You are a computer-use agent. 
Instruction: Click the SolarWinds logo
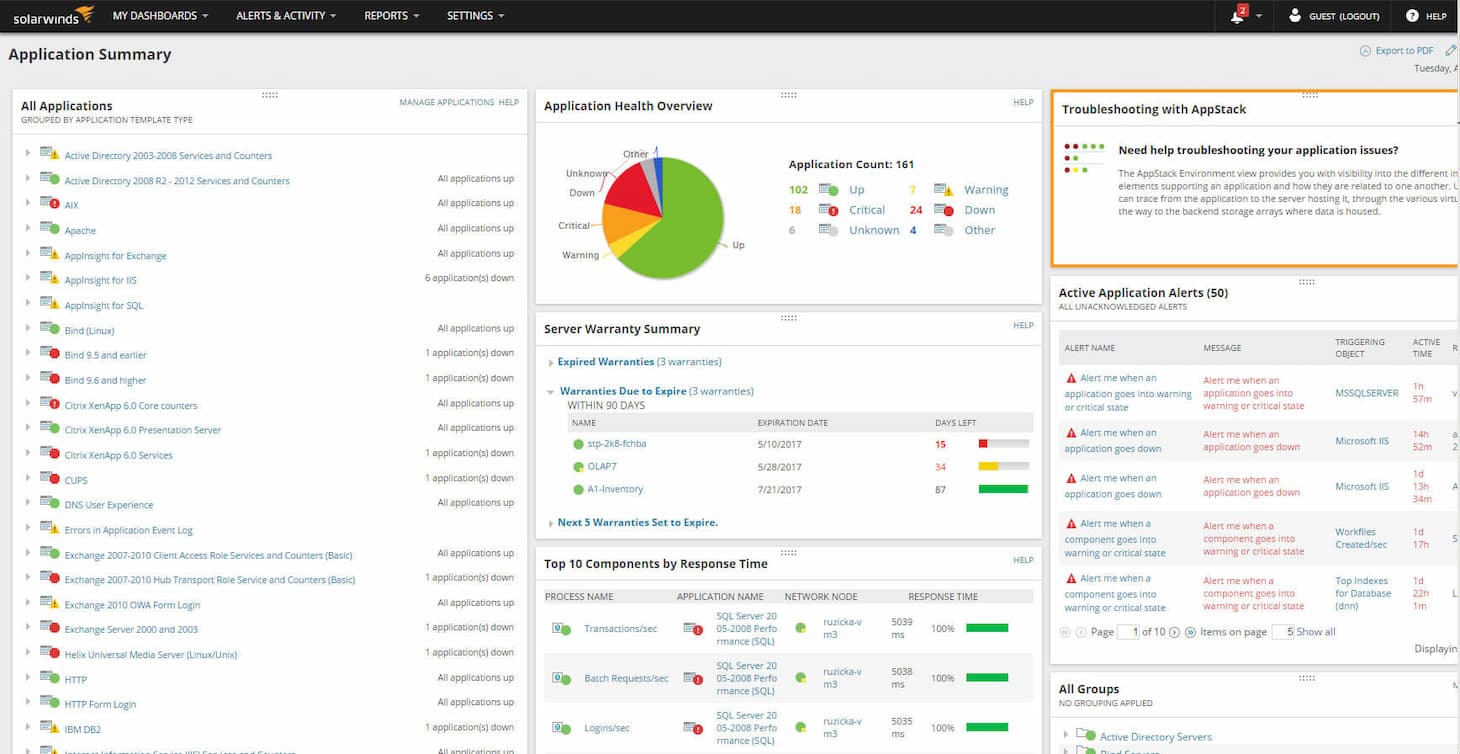(x=54, y=16)
